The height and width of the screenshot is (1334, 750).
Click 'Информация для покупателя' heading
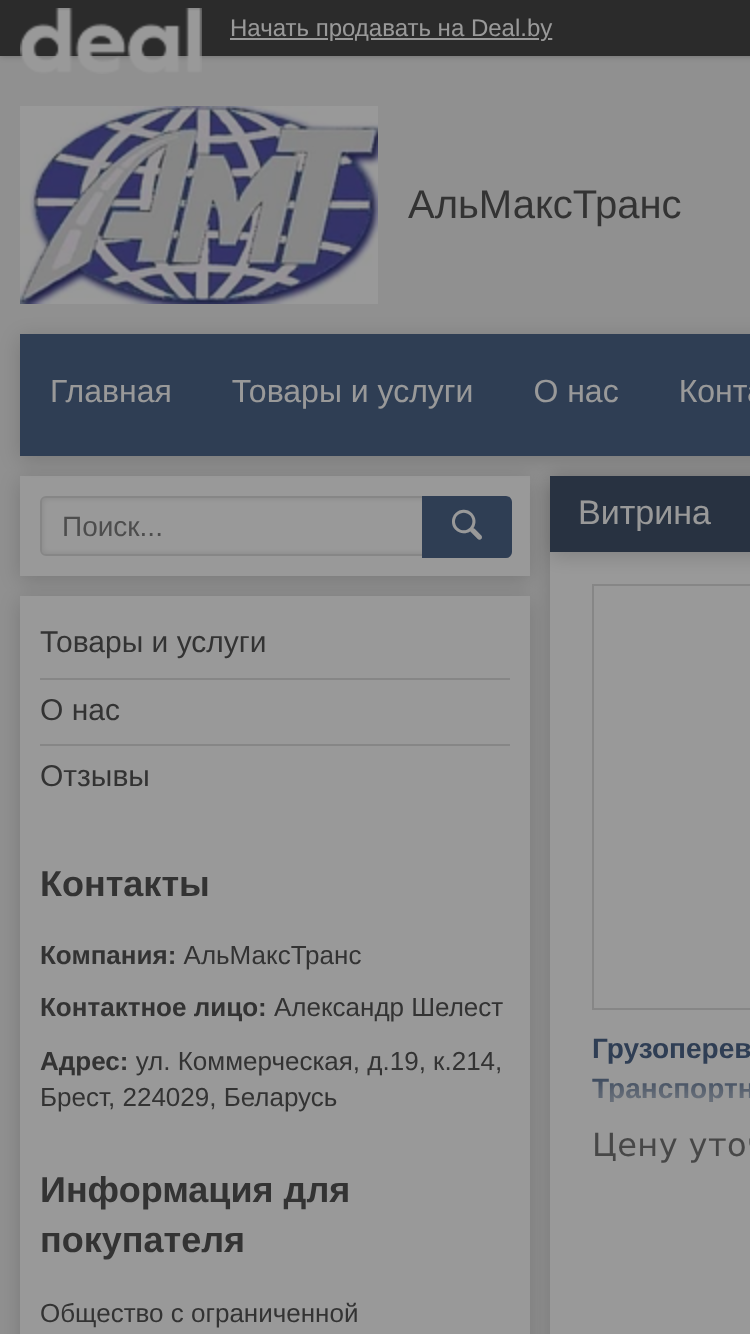[x=195, y=1215]
